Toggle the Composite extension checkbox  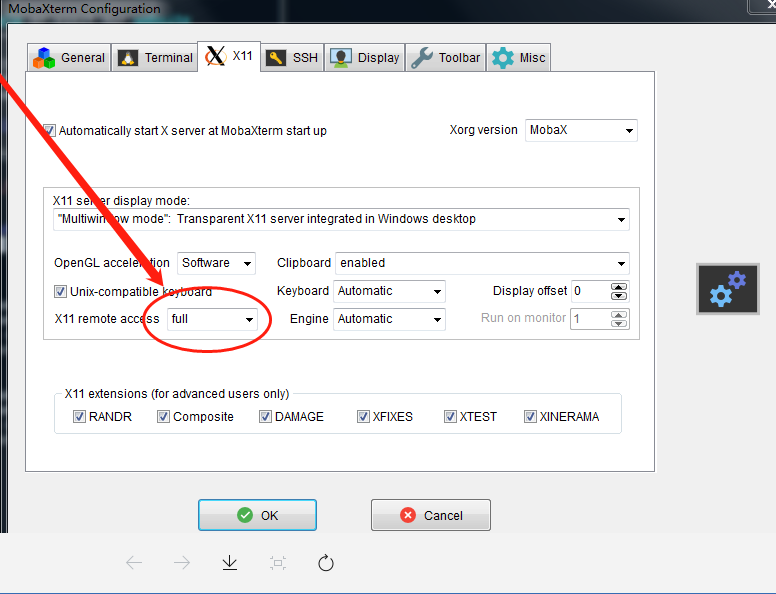[163, 417]
